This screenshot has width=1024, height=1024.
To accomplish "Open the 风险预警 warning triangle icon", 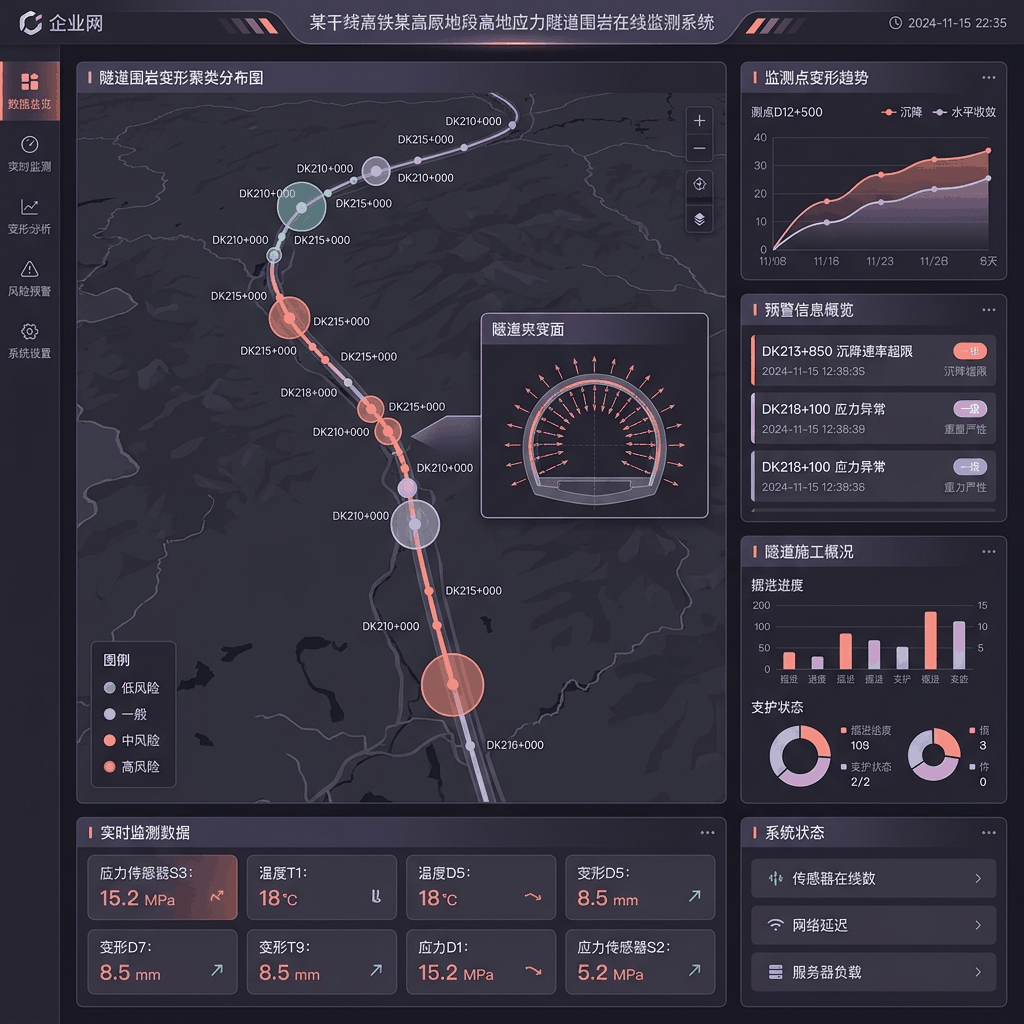I will [29, 269].
